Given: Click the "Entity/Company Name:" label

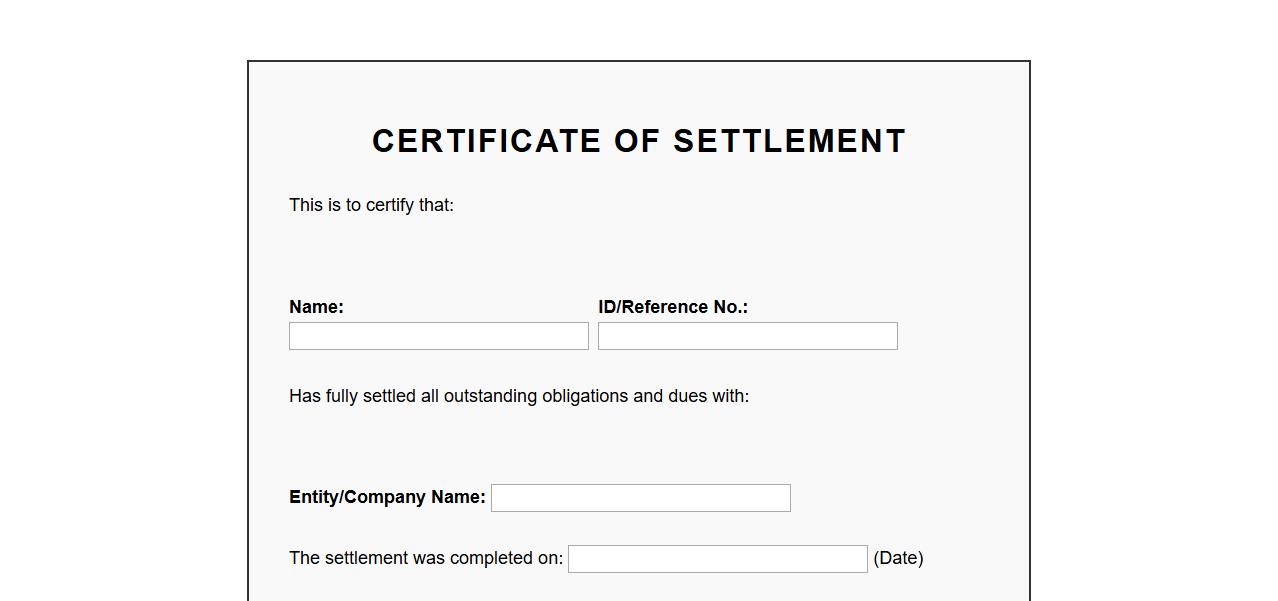Looking at the screenshot, I should point(387,497).
